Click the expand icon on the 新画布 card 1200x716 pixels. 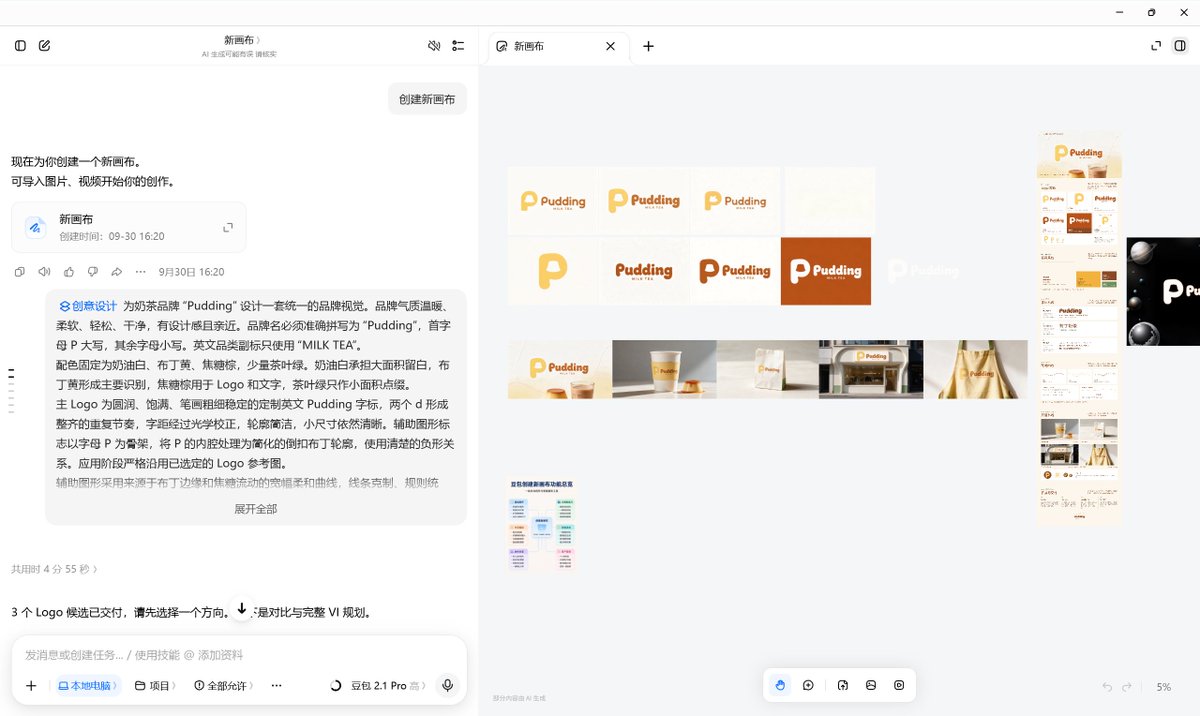click(x=228, y=228)
